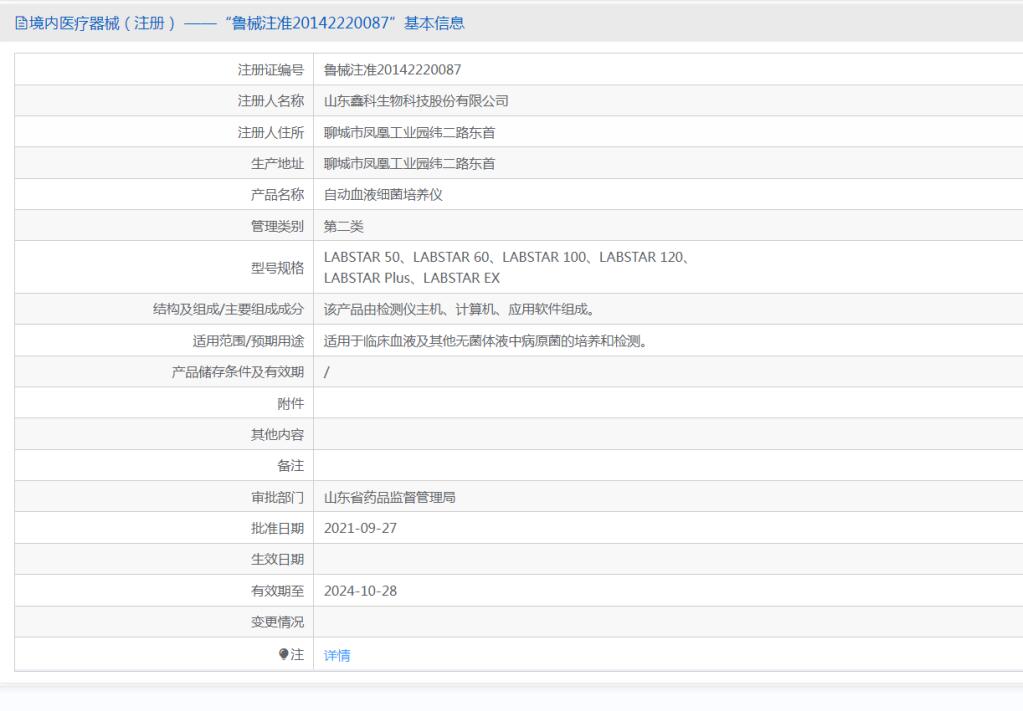The image size is (1023, 711).
Task: Click the composition text 该产品由检测仪主机
Action: [x=459, y=309]
